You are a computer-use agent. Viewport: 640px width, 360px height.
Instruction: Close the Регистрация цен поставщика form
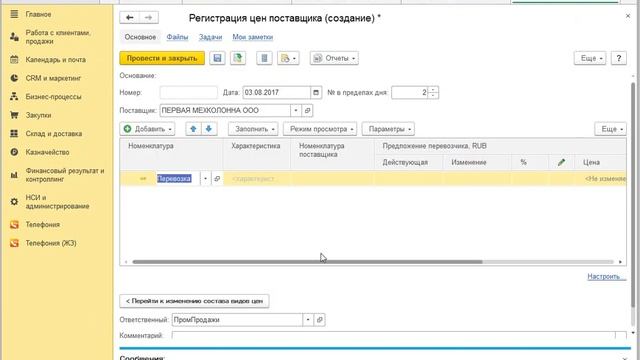[x=628, y=16]
